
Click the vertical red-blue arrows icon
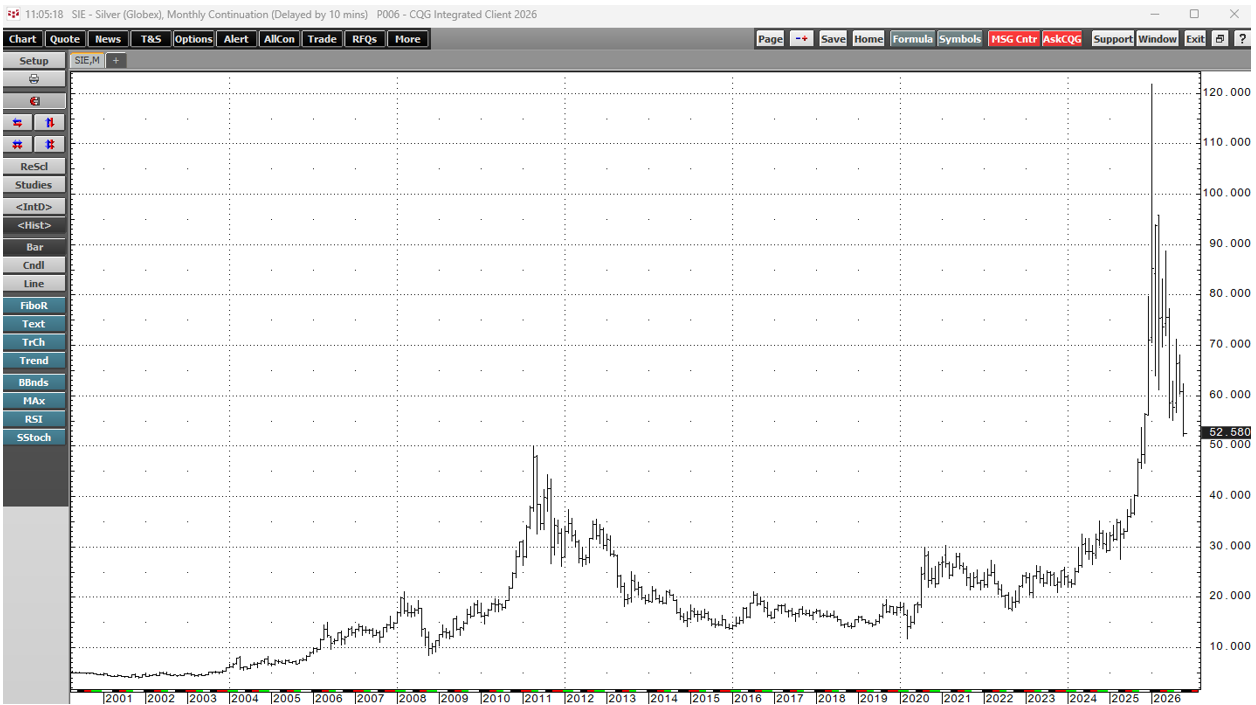[x=50, y=122]
